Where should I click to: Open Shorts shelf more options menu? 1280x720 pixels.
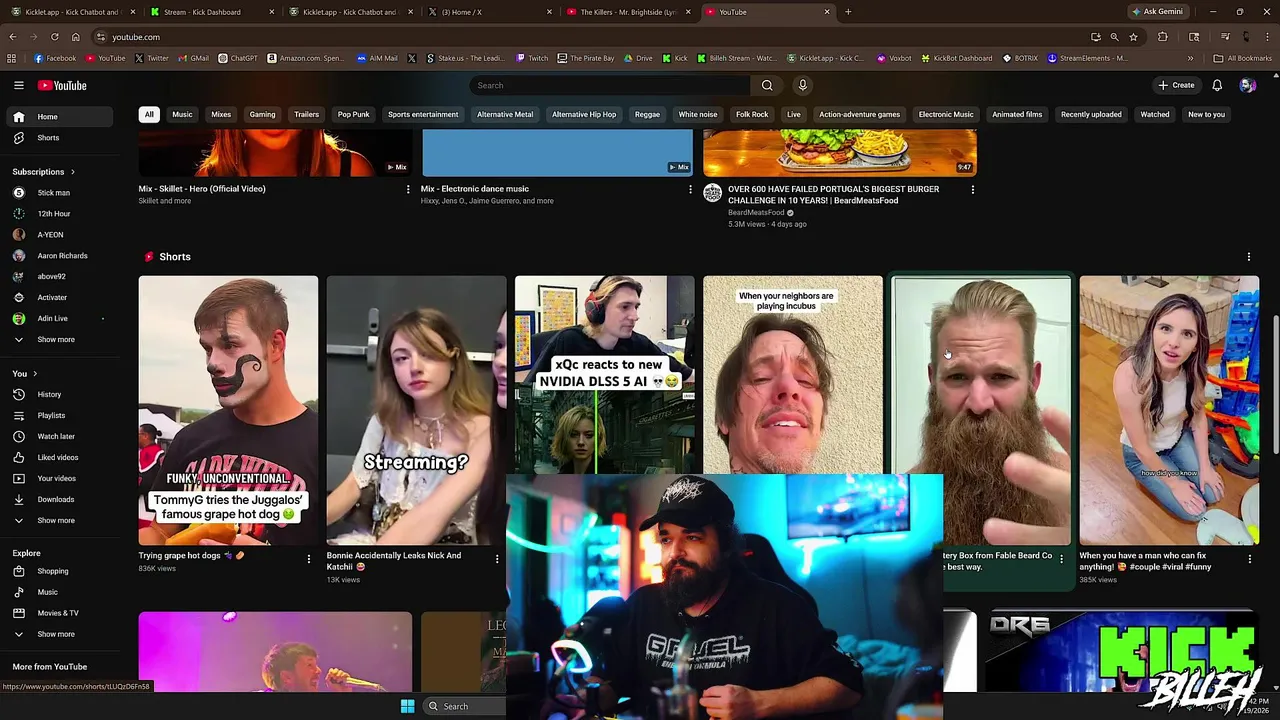(x=1248, y=257)
